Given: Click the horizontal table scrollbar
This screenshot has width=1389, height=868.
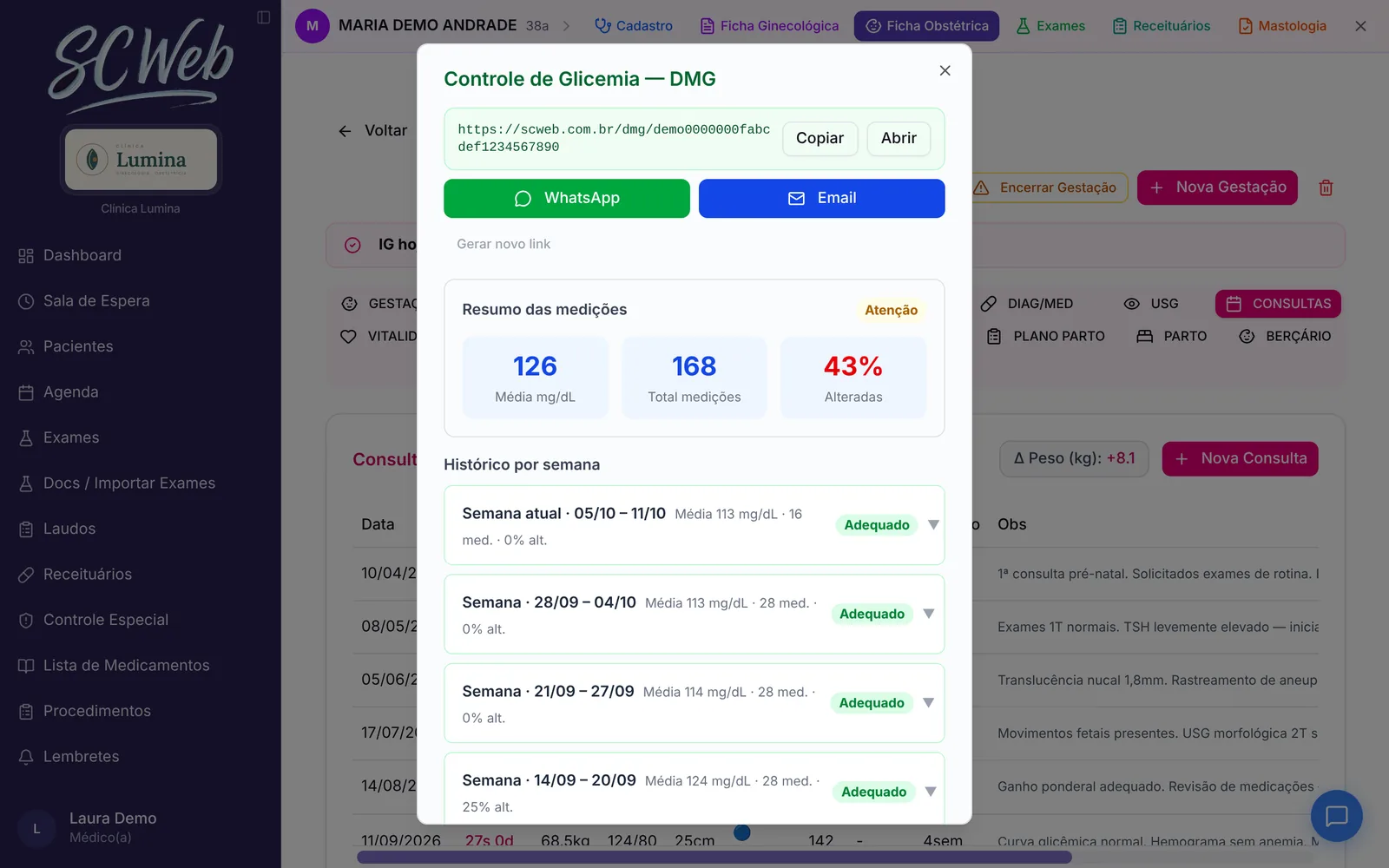Looking at the screenshot, I should coord(714,858).
